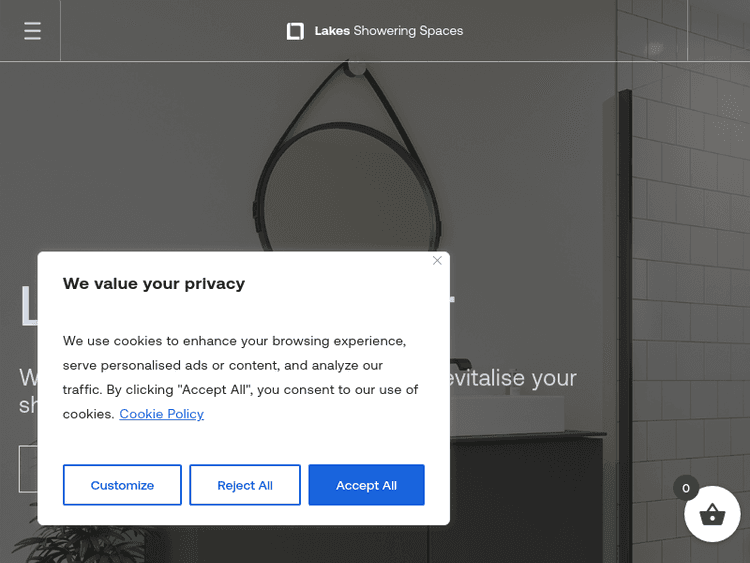The image size is (750, 563).
Task: Open the shopping basket
Action: point(711,515)
